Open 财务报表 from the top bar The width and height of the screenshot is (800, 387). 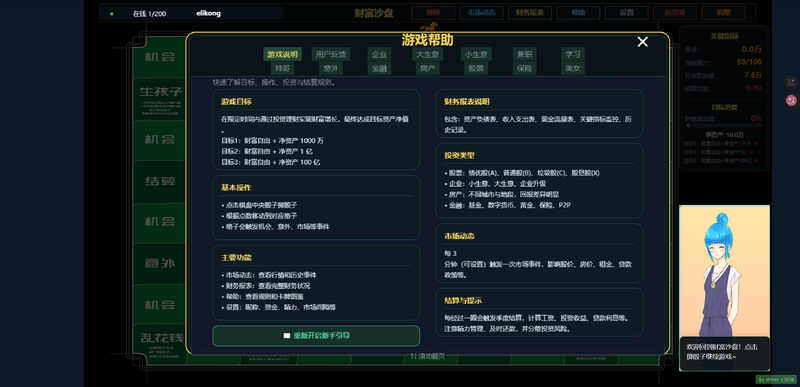tap(530, 13)
